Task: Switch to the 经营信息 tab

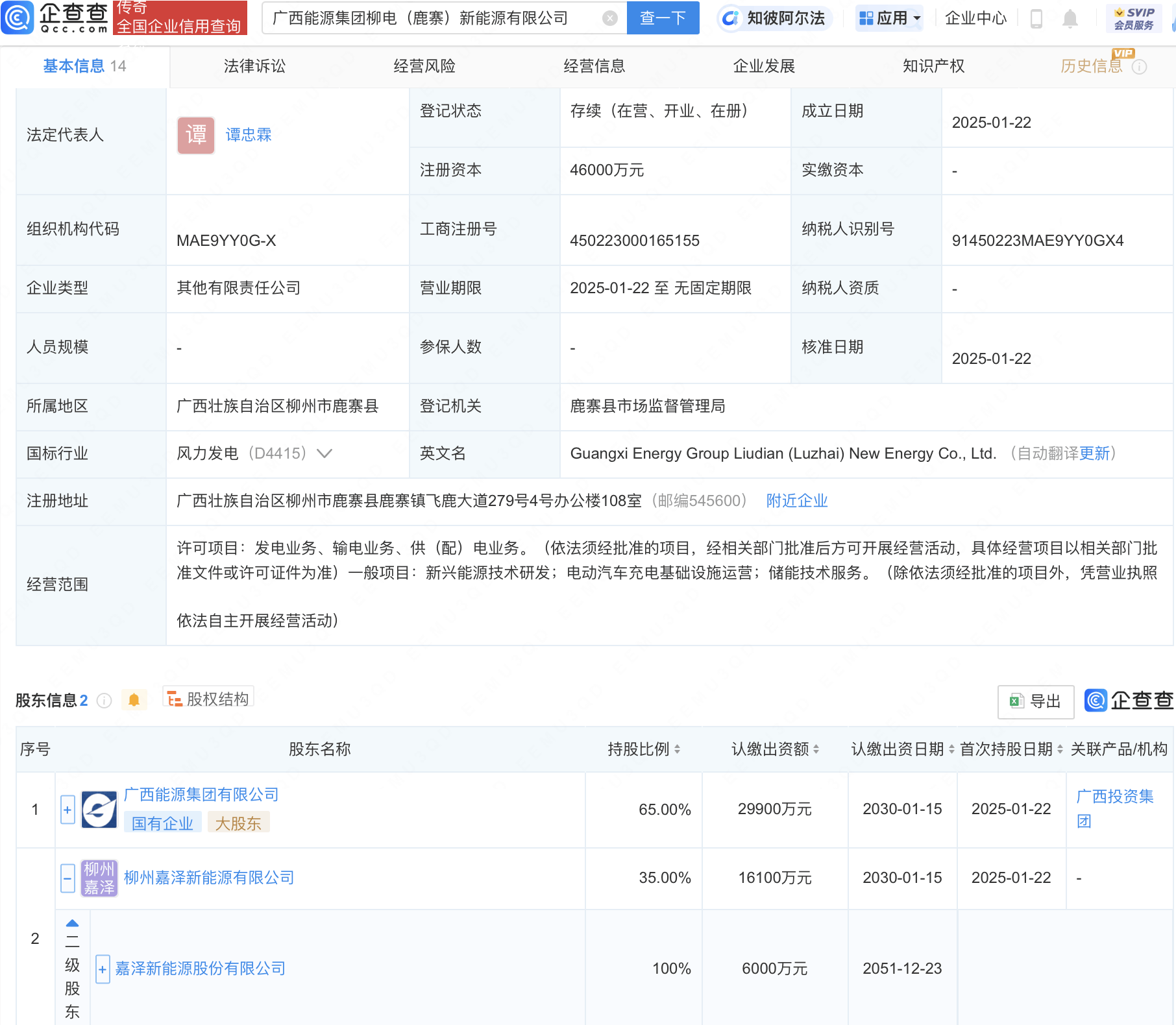Action: pos(594,66)
